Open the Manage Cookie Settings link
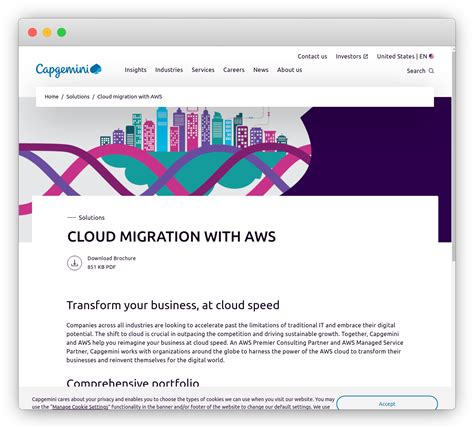Screen dimensions: 474x428 tap(80, 407)
